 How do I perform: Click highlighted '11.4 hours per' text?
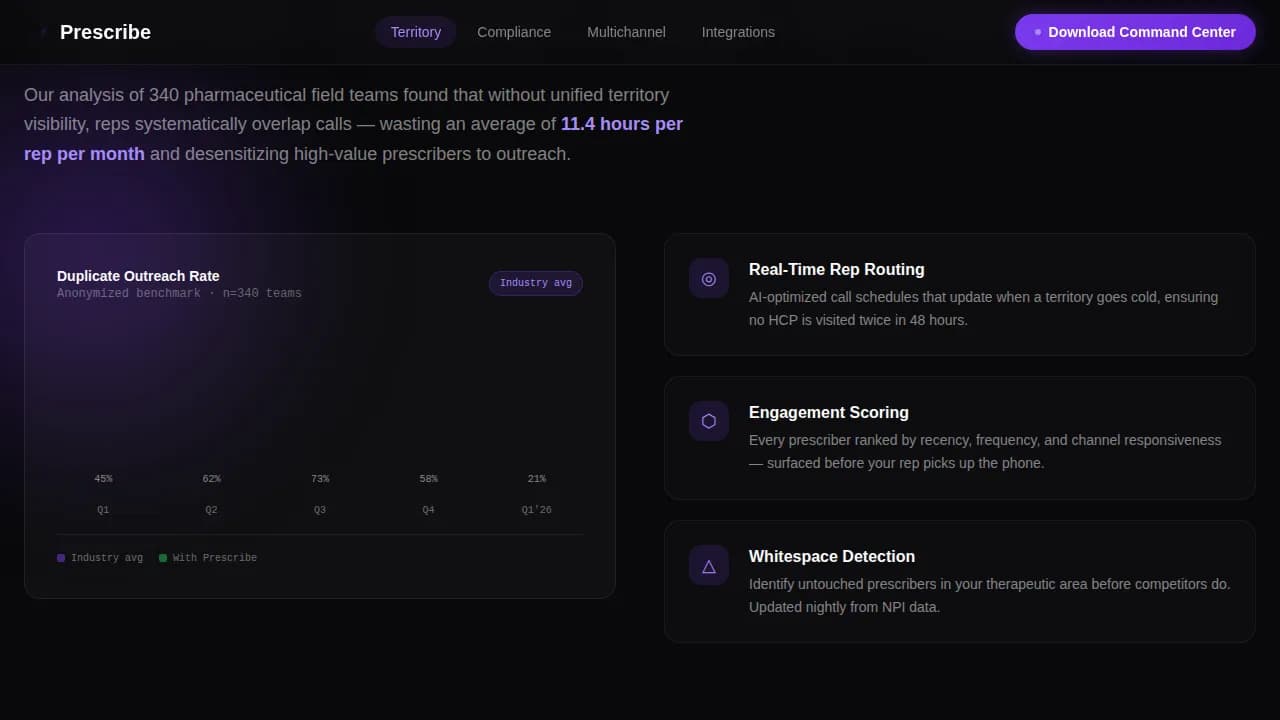pos(622,124)
